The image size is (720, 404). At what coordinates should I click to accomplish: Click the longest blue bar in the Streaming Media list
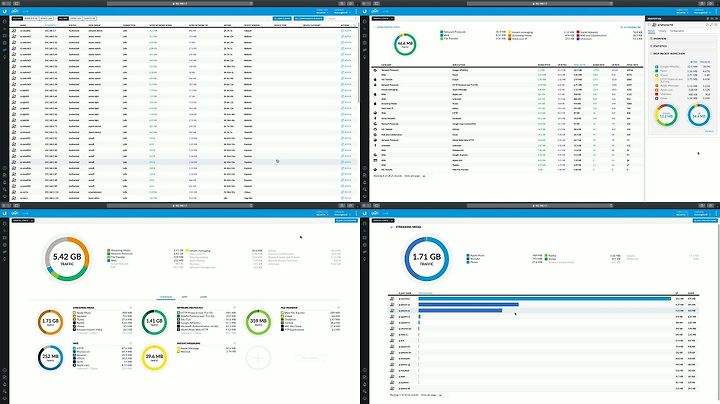pos(545,298)
